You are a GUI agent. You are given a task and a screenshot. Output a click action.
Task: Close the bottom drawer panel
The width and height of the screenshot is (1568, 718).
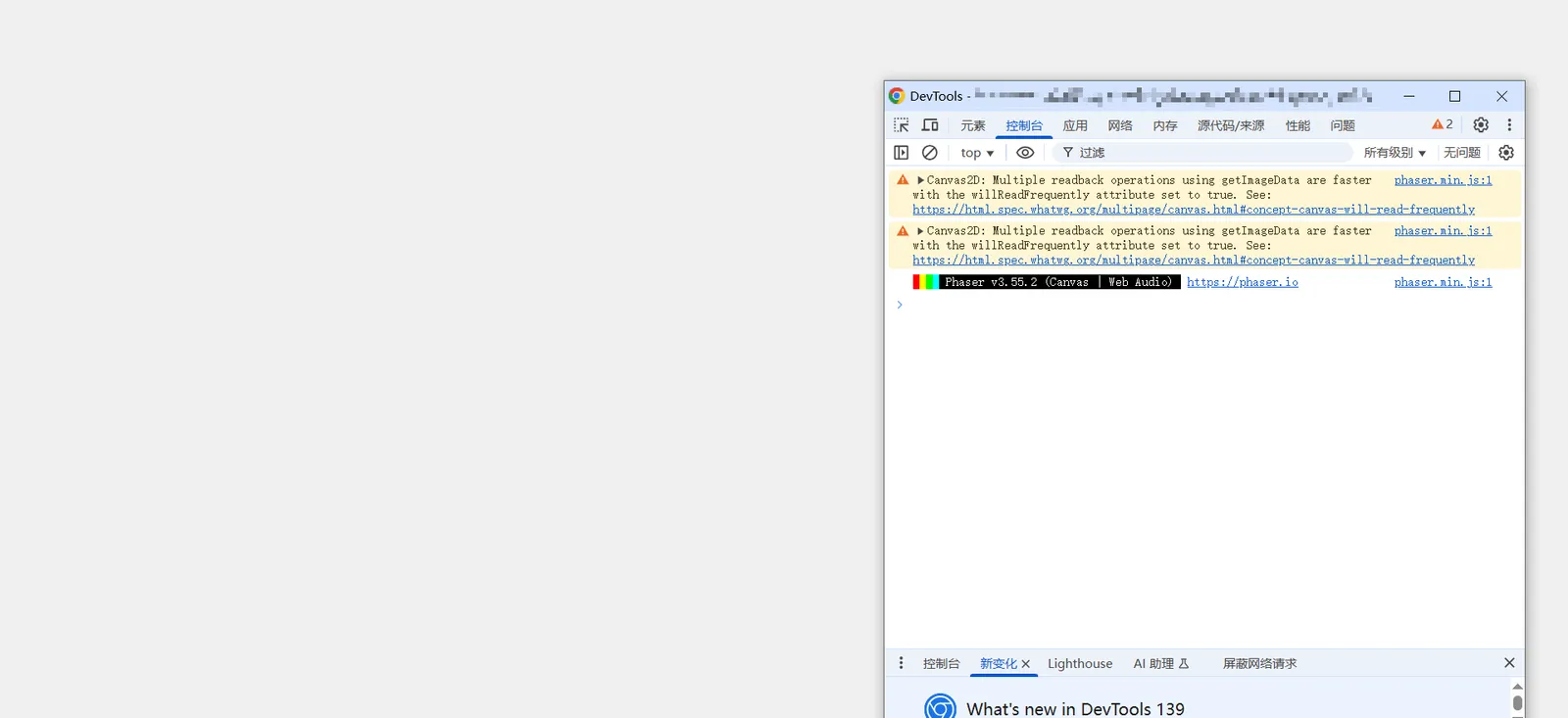pyautogui.click(x=1509, y=663)
